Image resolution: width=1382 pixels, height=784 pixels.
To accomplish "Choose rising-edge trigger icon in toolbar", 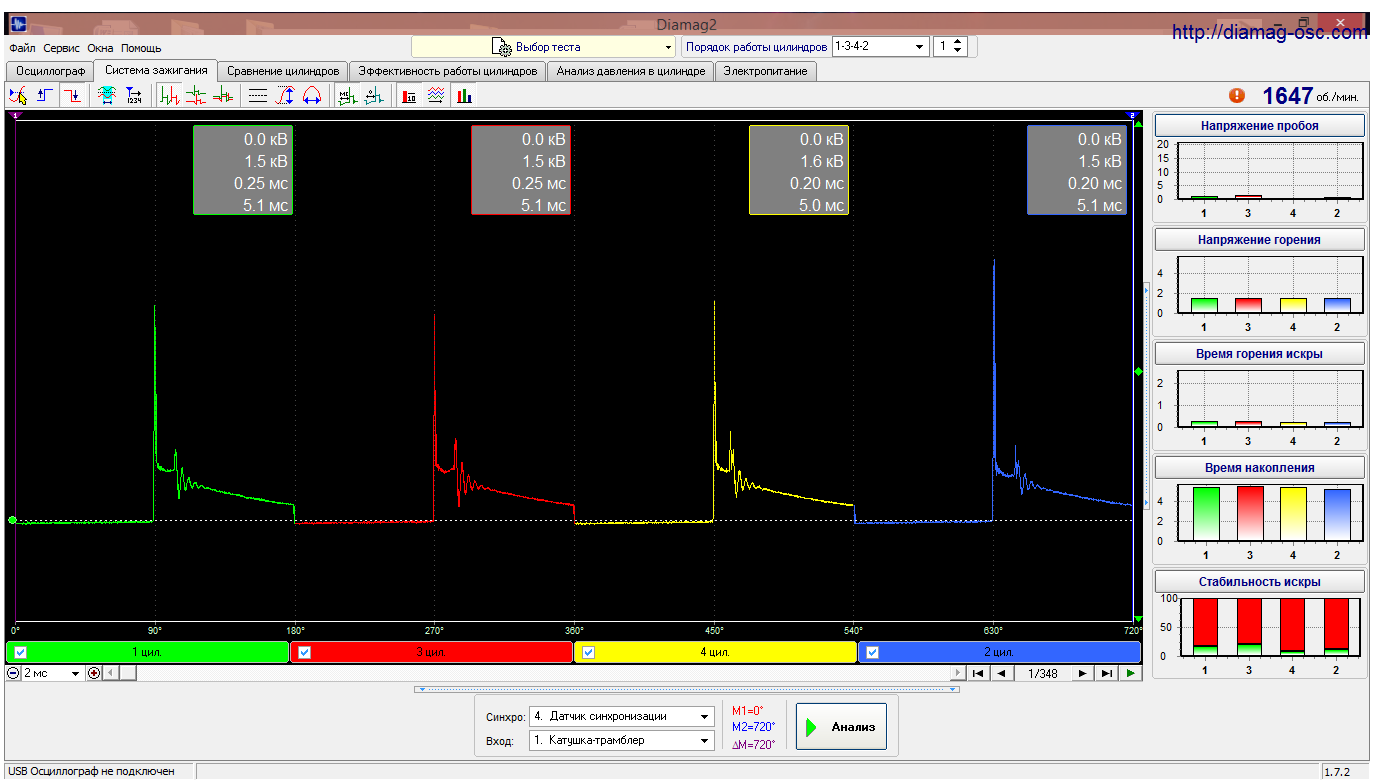I will pyautogui.click(x=45, y=96).
